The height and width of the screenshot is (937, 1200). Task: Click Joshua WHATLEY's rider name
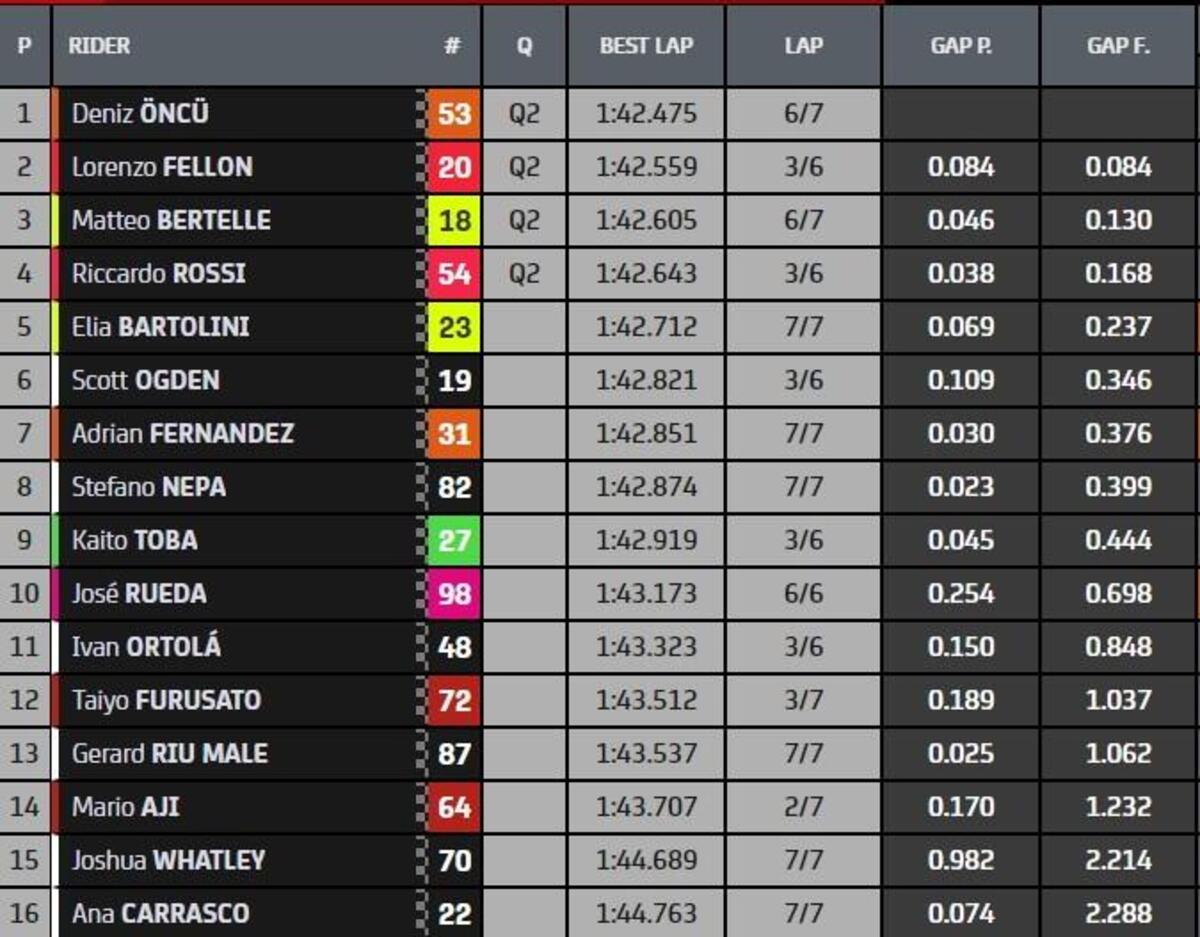[168, 860]
